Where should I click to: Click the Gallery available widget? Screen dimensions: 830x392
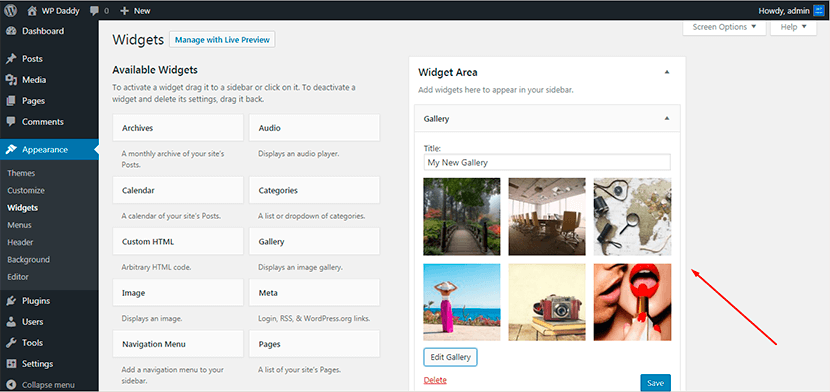tap(314, 242)
